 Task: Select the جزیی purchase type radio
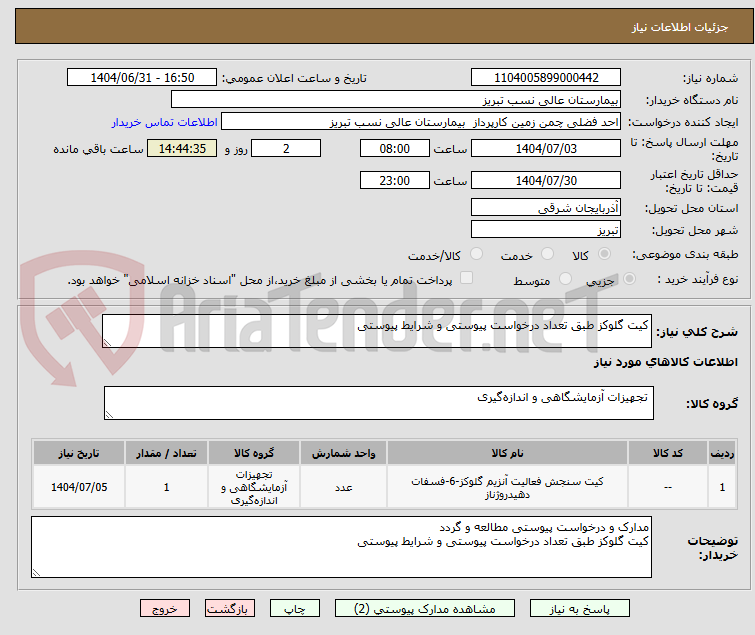[x=629, y=279]
